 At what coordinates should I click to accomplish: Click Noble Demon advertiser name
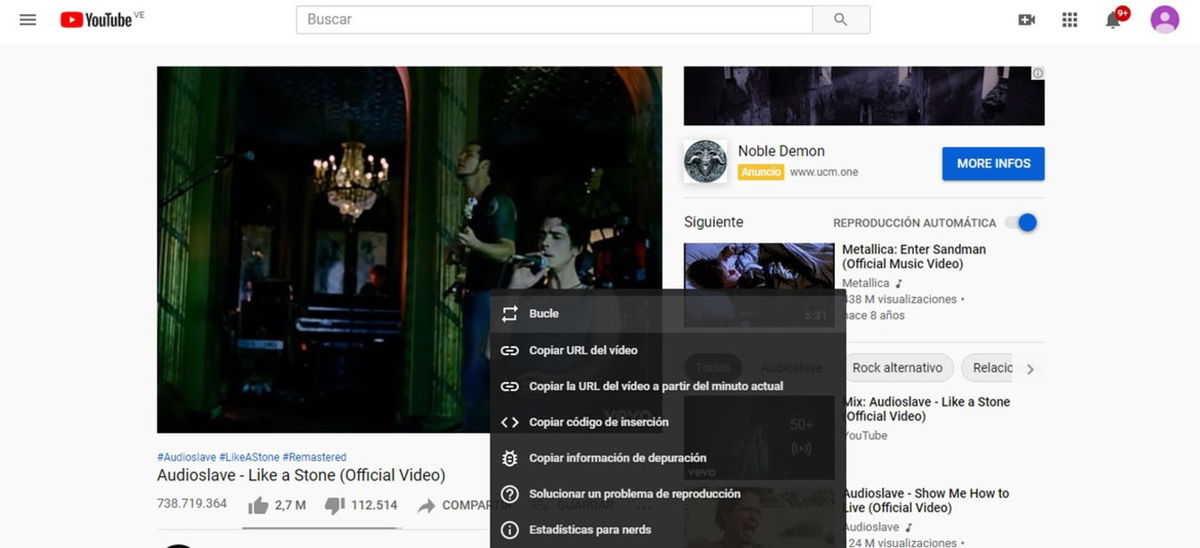click(x=781, y=151)
